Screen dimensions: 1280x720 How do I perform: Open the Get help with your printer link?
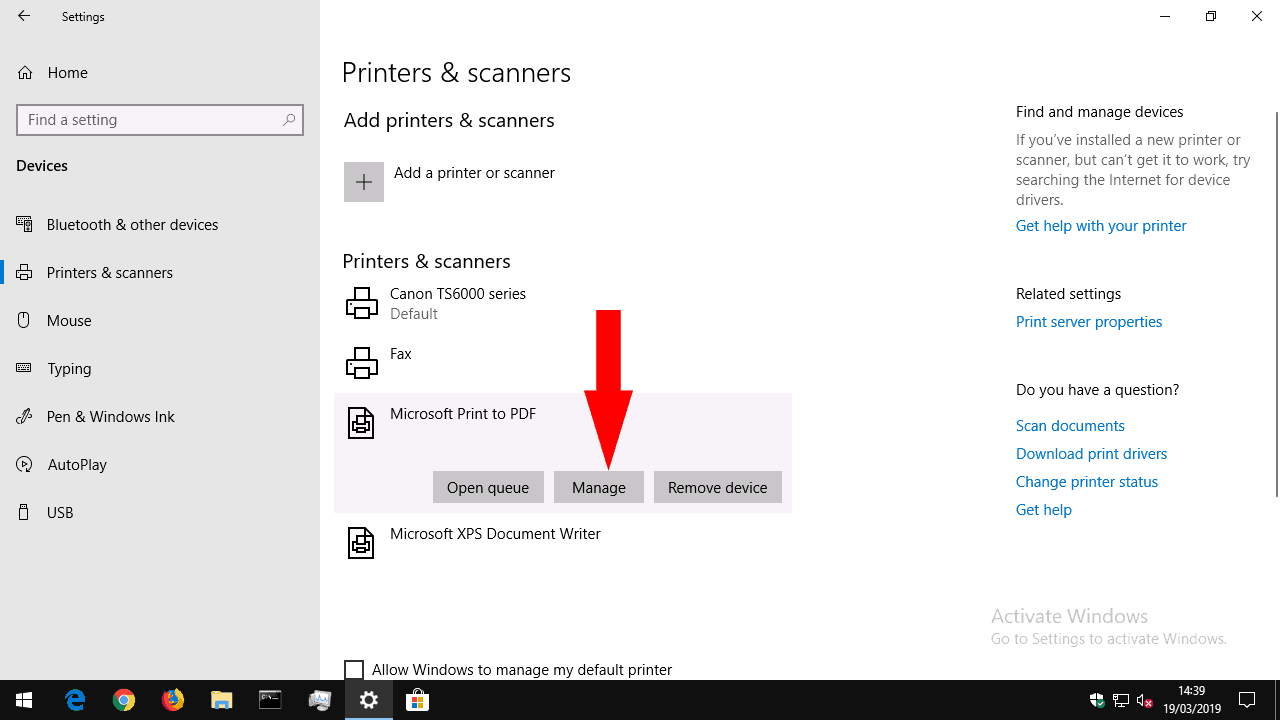tap(1101, 226)
